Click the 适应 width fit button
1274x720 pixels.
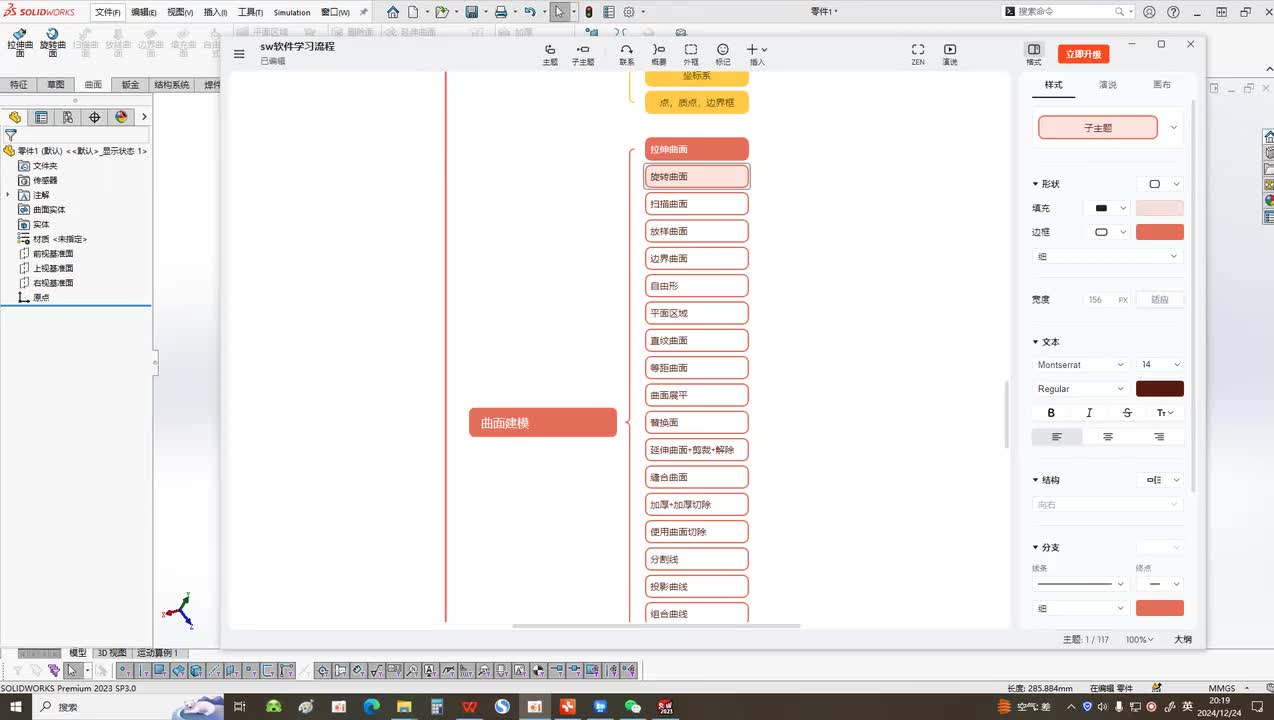pos(1160,300)
